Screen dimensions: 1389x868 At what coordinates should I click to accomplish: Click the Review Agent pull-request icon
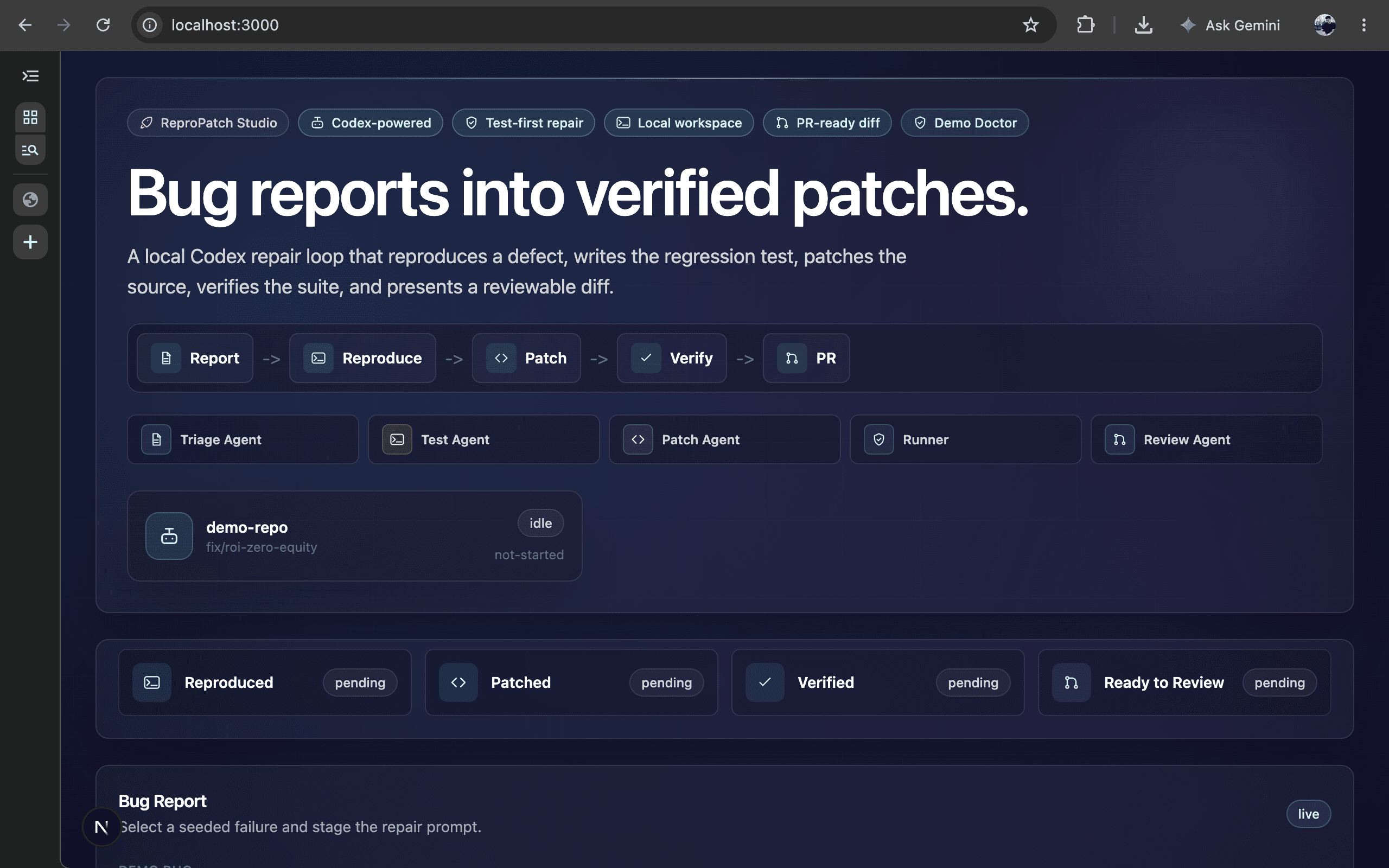tap(1120, 440)
